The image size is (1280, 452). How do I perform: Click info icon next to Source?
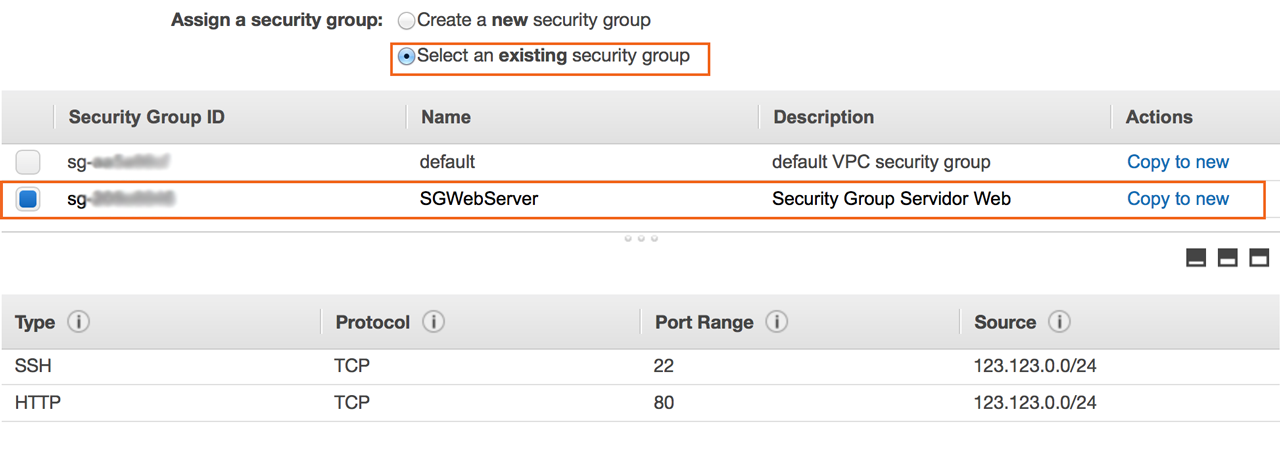pos(1059,323)
